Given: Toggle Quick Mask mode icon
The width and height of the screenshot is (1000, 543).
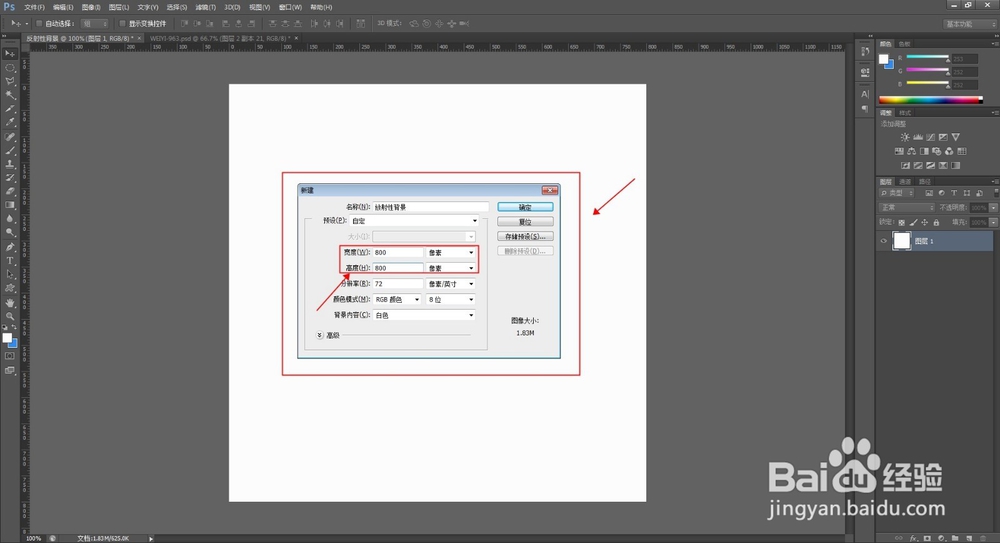Looking at the screenshot, I should point(10,356).
